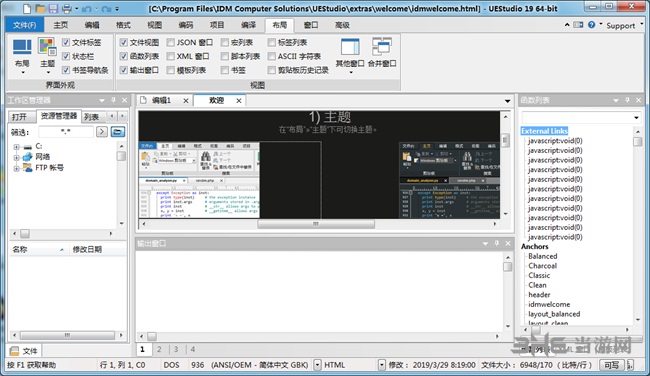This screenshot has height=376, width=650.
Task: Pin the 函数列表 panel
Action: tap(627, 100)
